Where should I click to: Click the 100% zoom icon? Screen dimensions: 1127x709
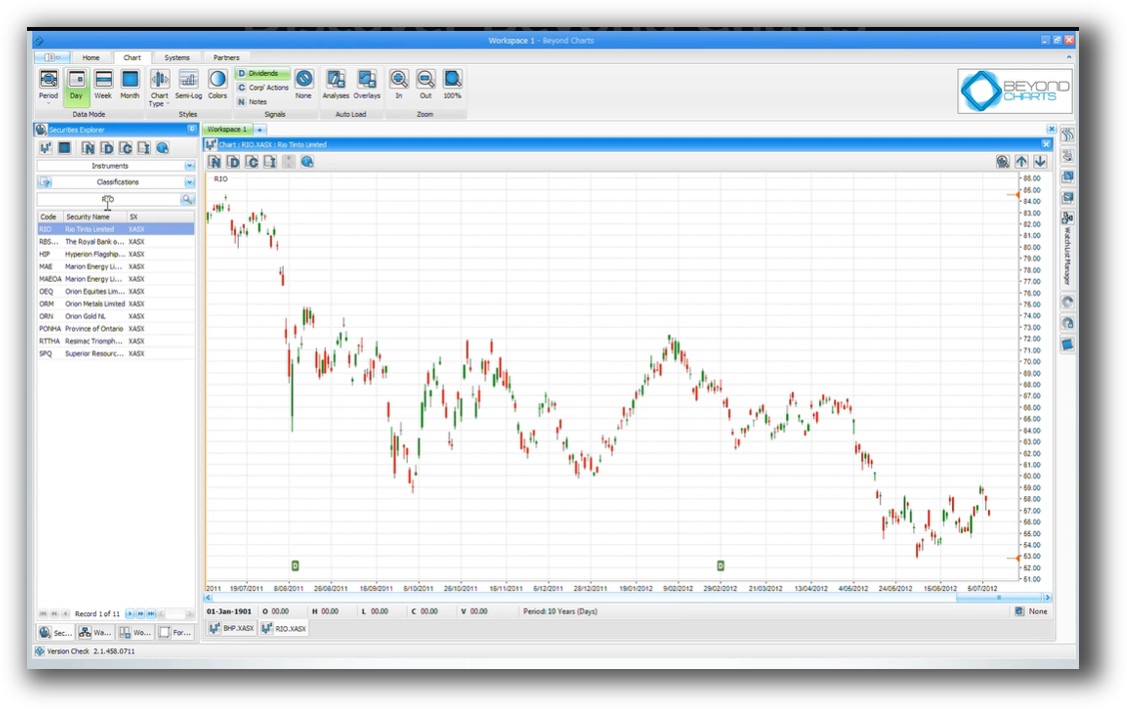[452, 85]
